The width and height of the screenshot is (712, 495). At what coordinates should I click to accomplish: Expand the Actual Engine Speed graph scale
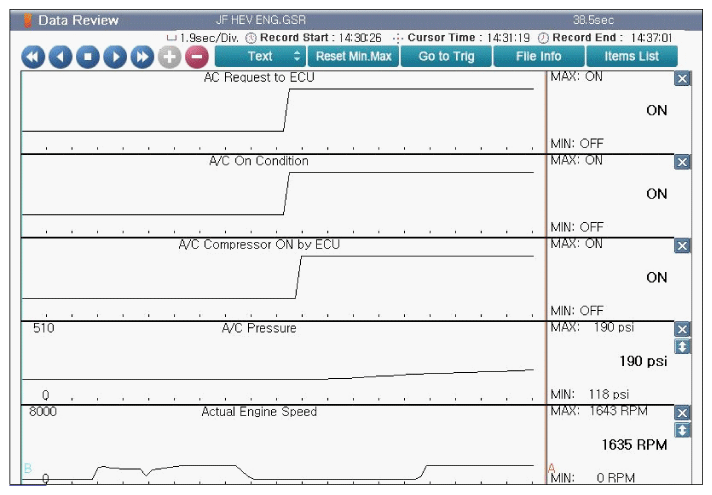coord(682,430)
